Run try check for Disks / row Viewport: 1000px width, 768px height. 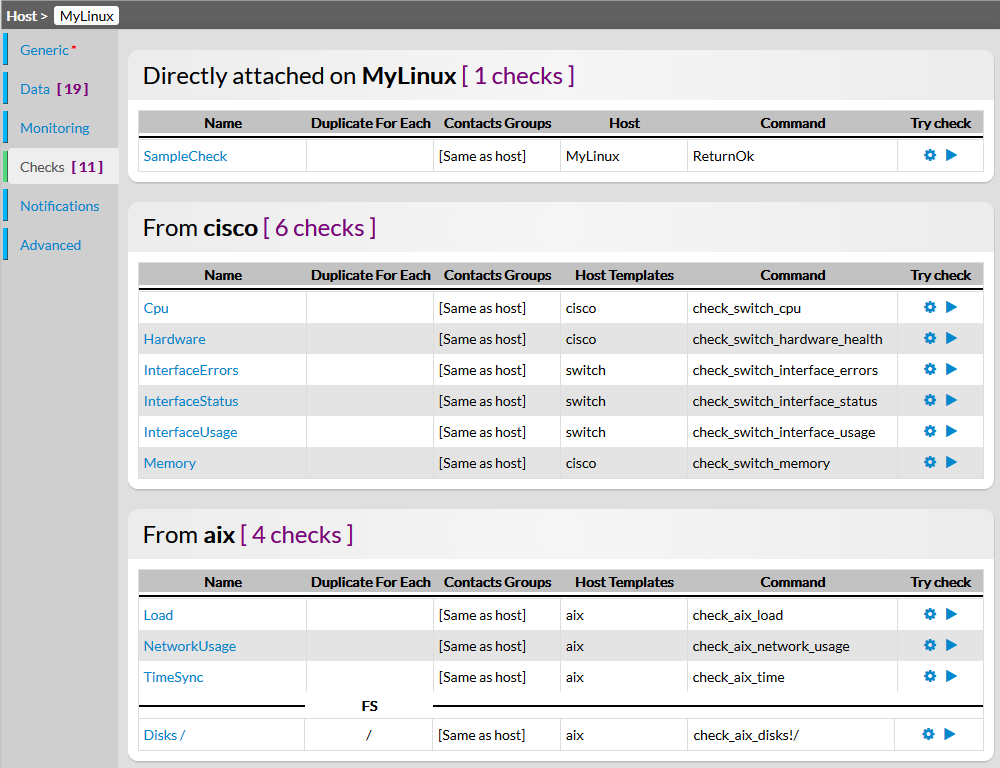click(950, 734)
